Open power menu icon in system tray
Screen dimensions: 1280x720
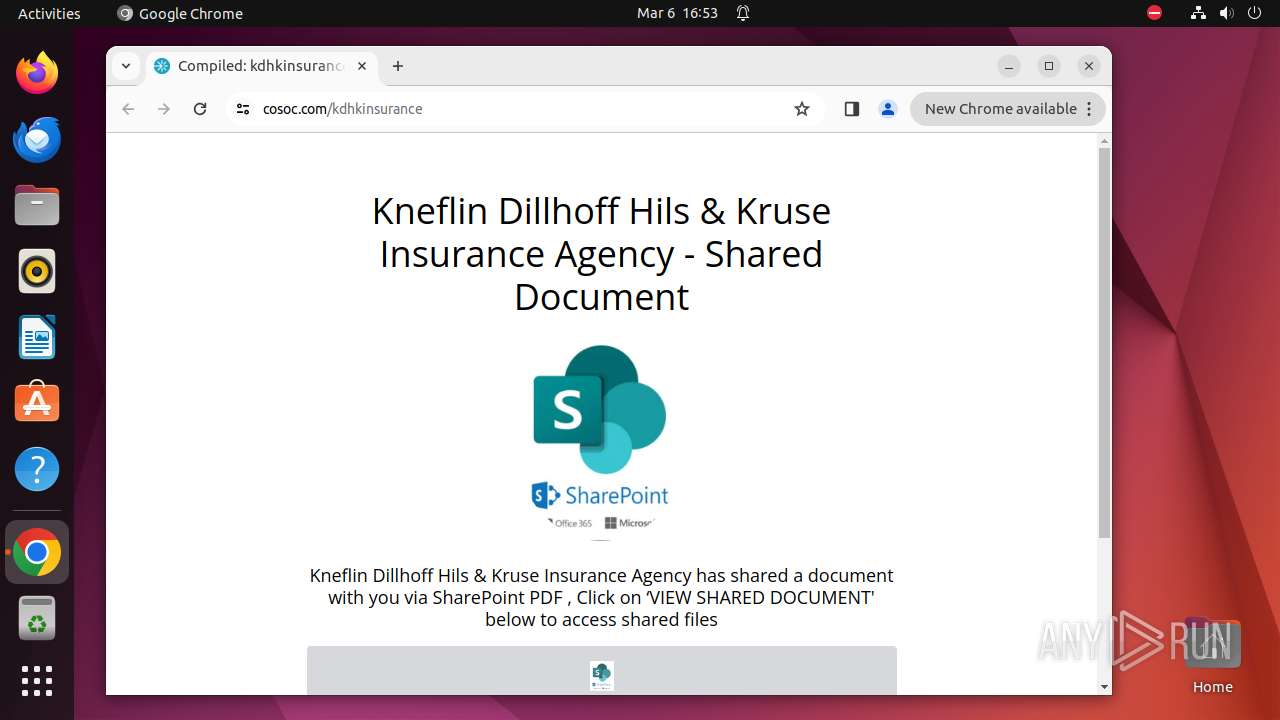coord(1255,13)
